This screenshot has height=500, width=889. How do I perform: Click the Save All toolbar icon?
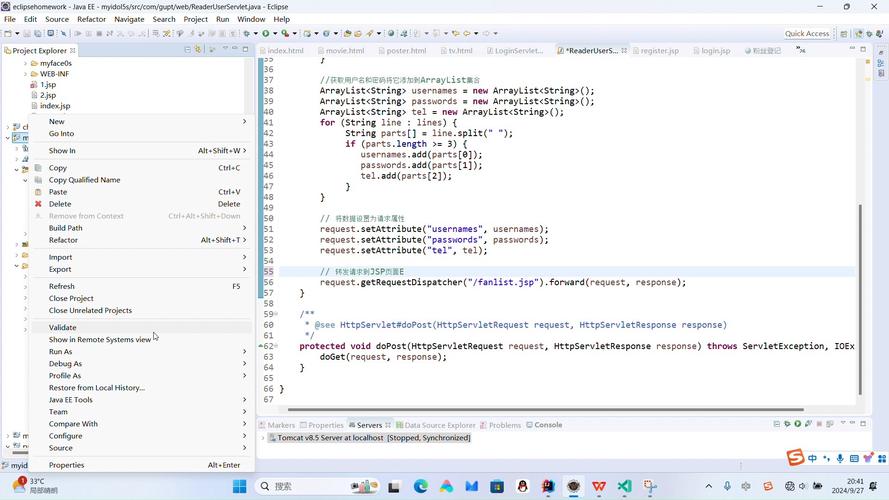click(38, 33)
